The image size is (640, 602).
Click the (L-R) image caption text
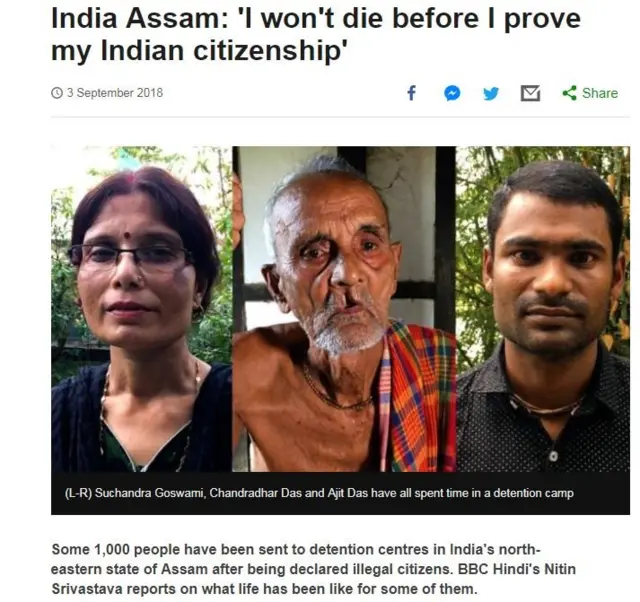[319, 493]
